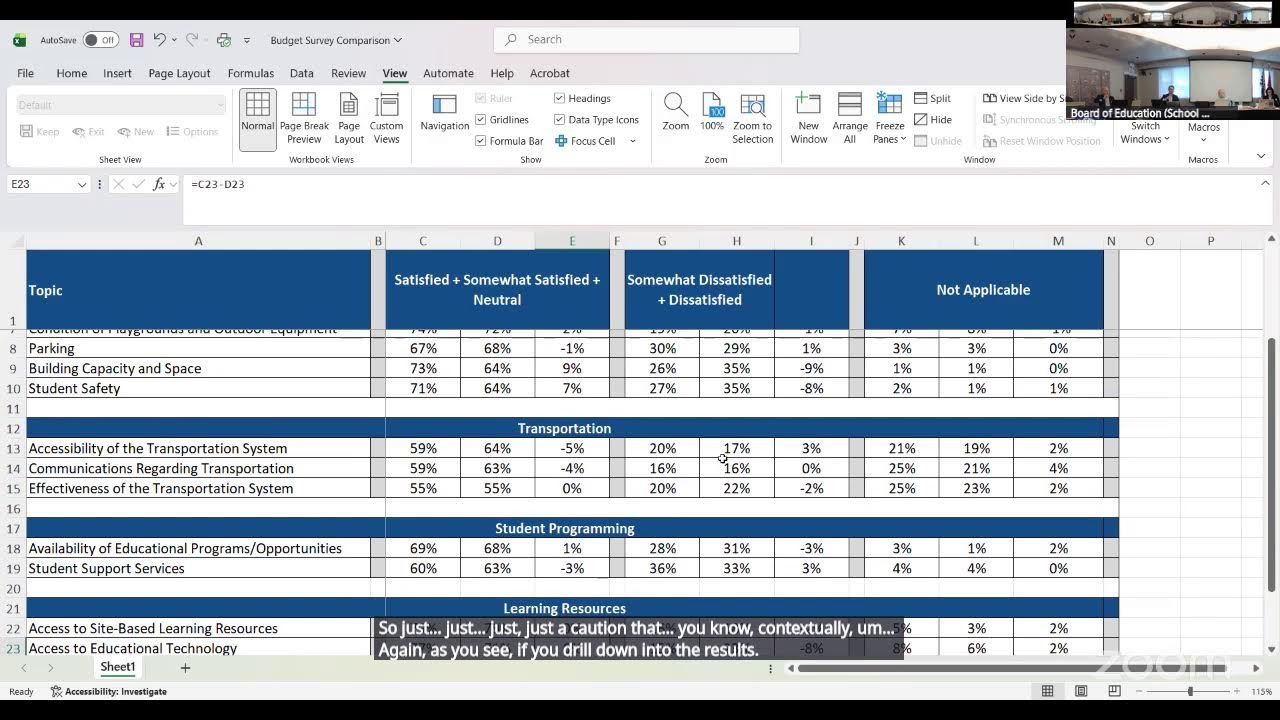Click zoom in plus on status bar
The width and height of the screenshot is (1280, 720).
pyautogui.click(x=1239, y=692)
